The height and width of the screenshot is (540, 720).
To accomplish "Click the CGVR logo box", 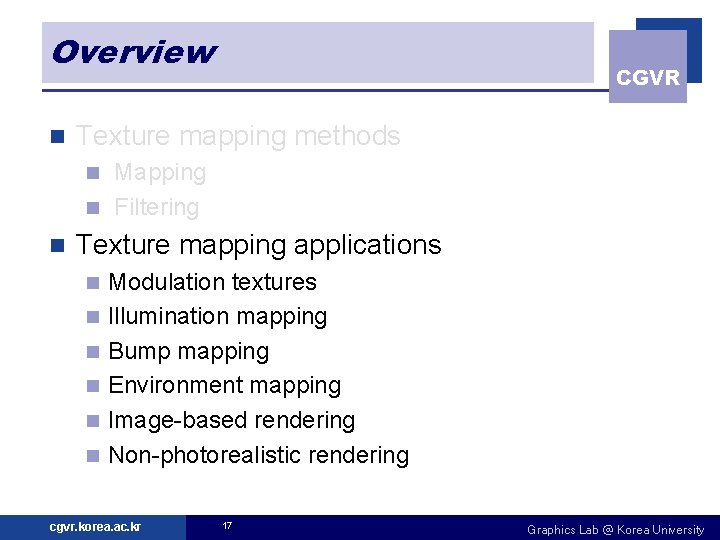I will (647, 66).
